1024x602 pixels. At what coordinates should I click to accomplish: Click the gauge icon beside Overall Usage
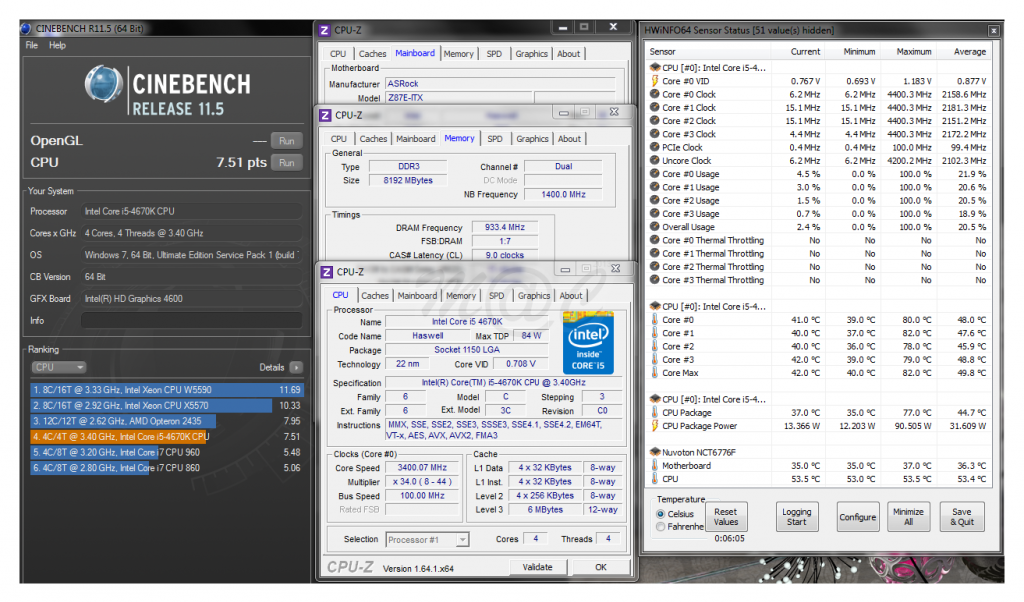[x=654, y=227]
